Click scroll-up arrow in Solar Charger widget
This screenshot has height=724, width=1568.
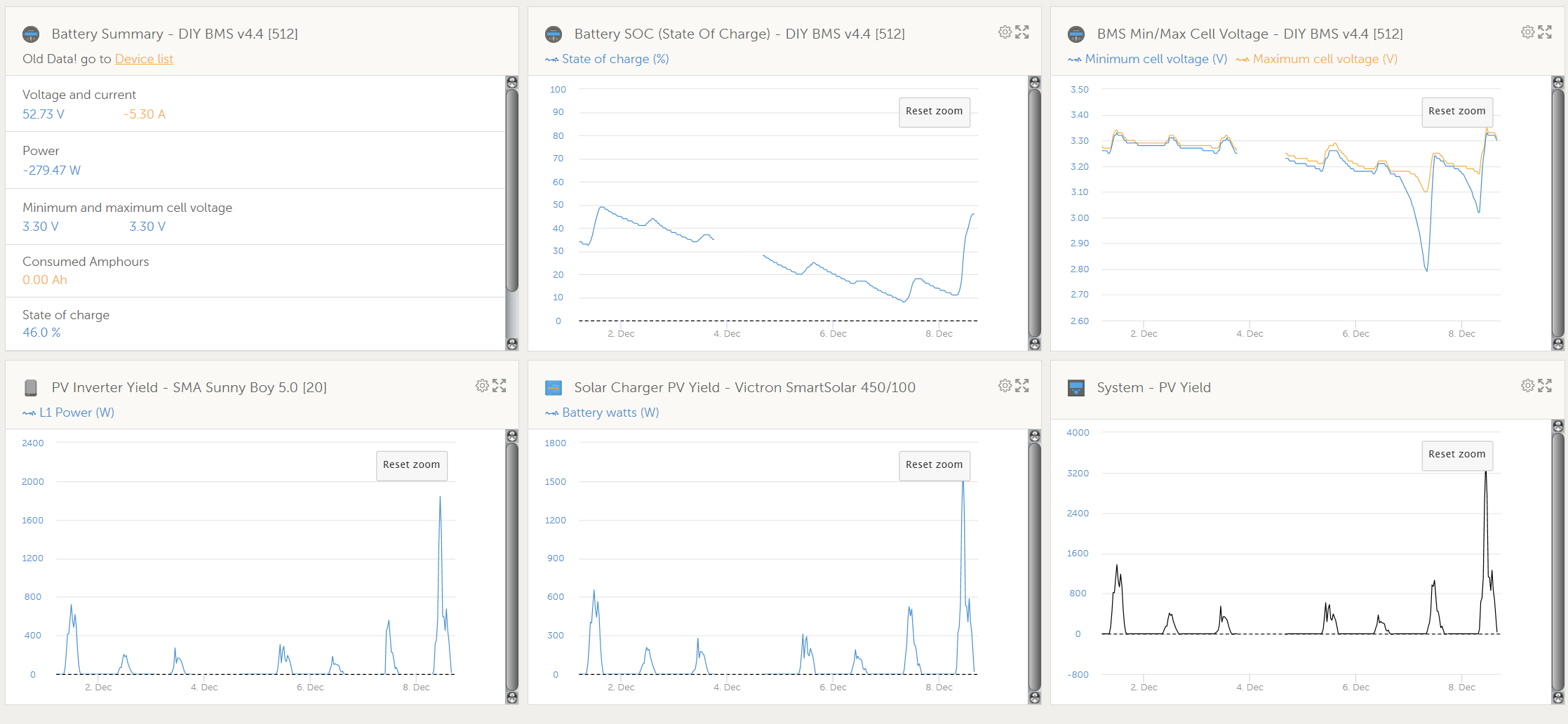click(x=1035, y=436)
